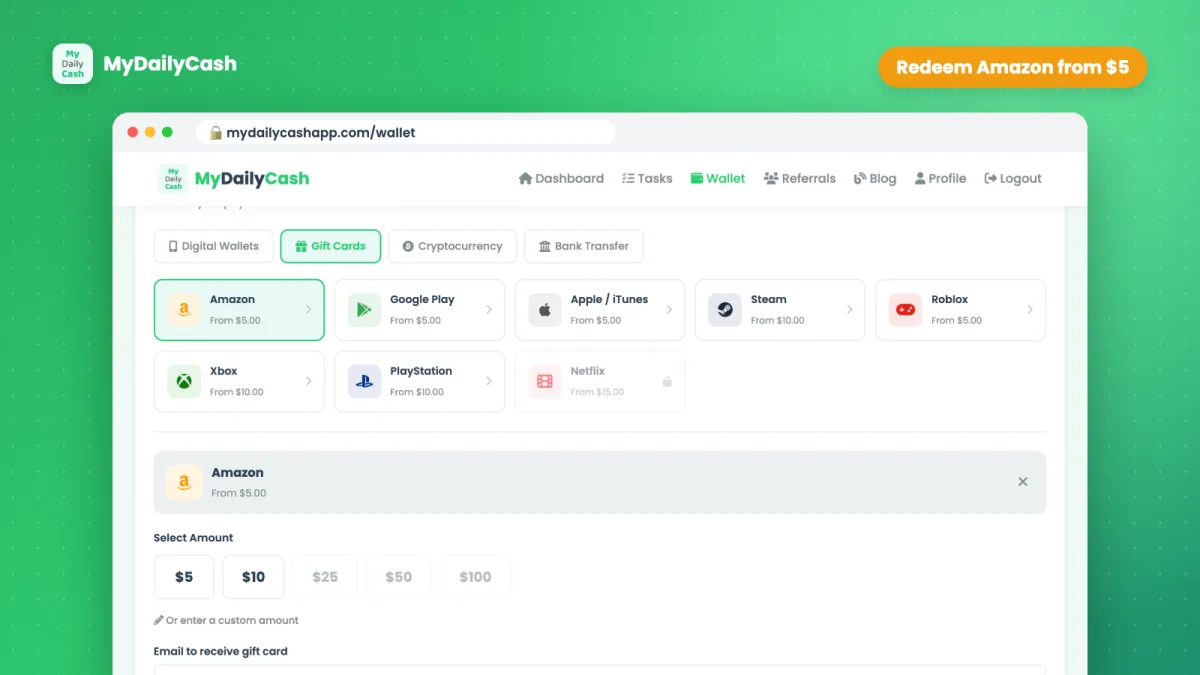1200x675 pixels.
Task: Click the Apple logo icon
Action: [545, 310]
